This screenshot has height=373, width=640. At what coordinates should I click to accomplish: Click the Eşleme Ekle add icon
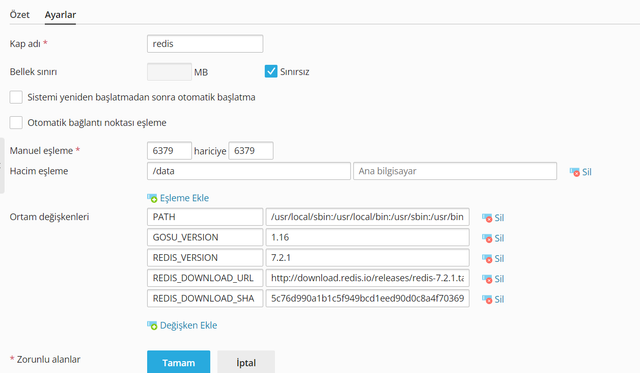coord(152,198)
